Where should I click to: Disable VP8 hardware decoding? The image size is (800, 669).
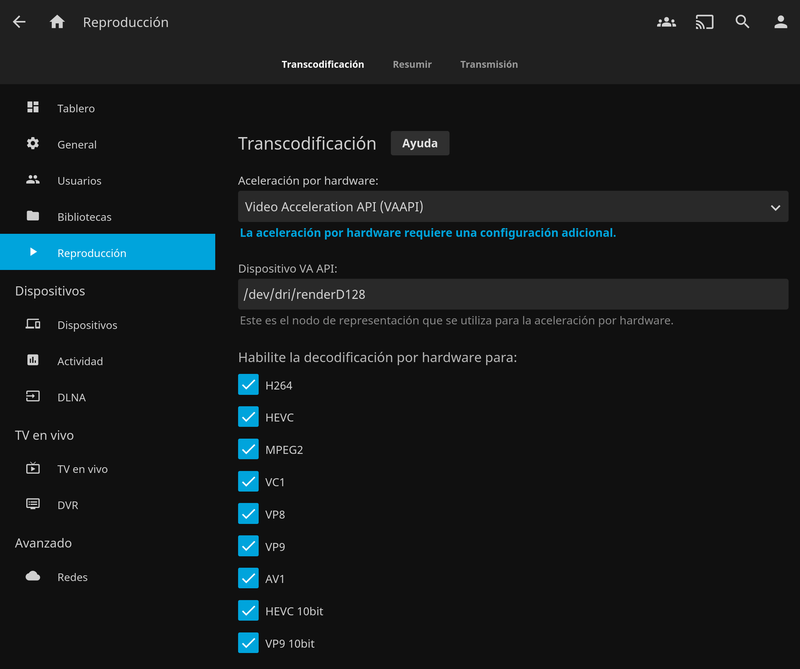[248, 514]
